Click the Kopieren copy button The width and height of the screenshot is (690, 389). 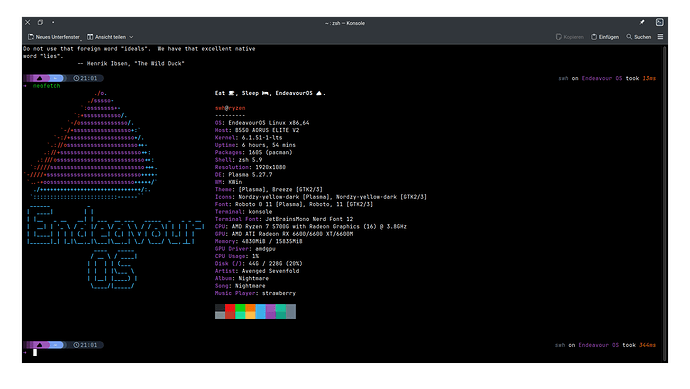click(x=569, y=37)
